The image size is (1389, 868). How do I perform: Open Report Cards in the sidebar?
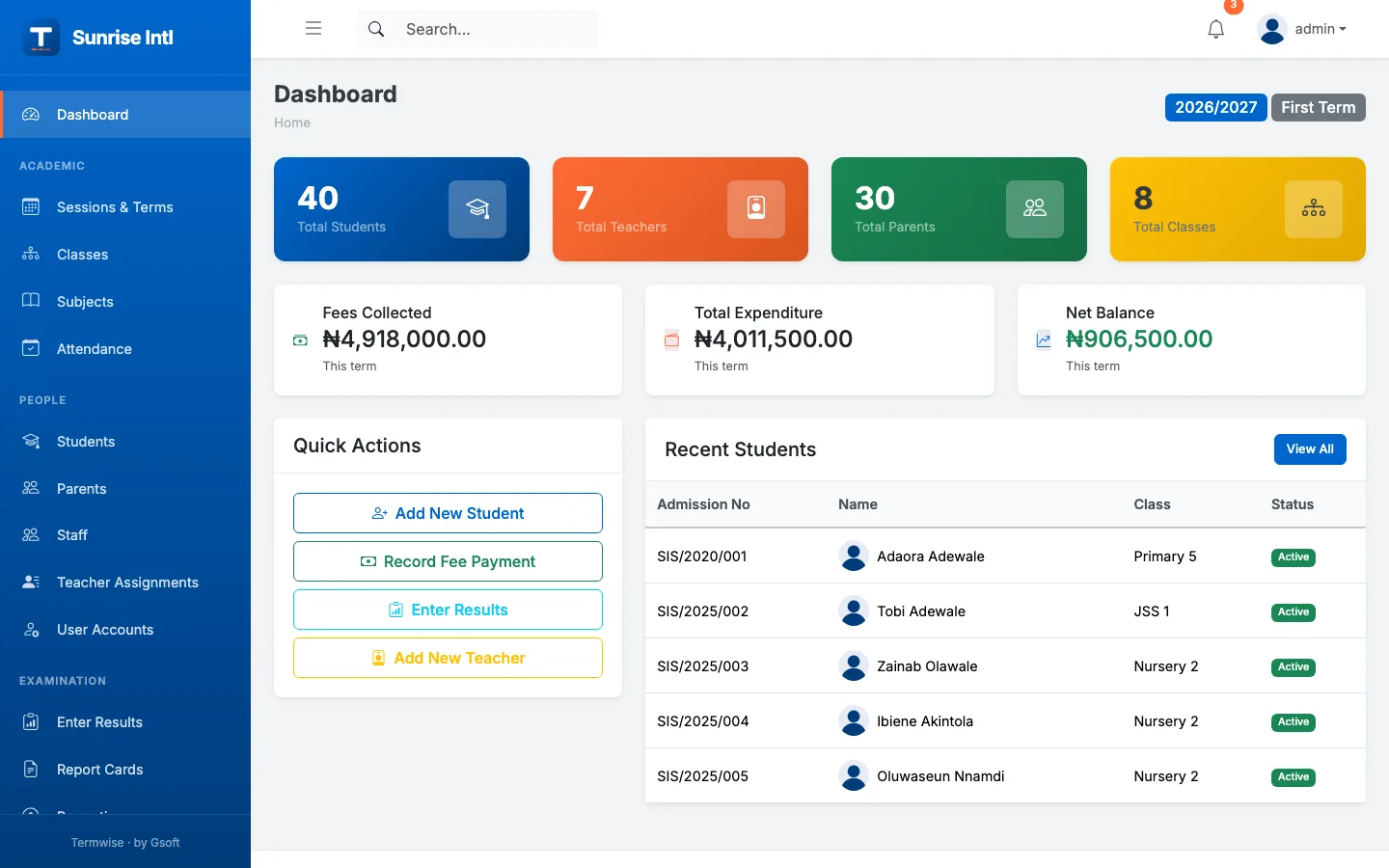(125, 770)
